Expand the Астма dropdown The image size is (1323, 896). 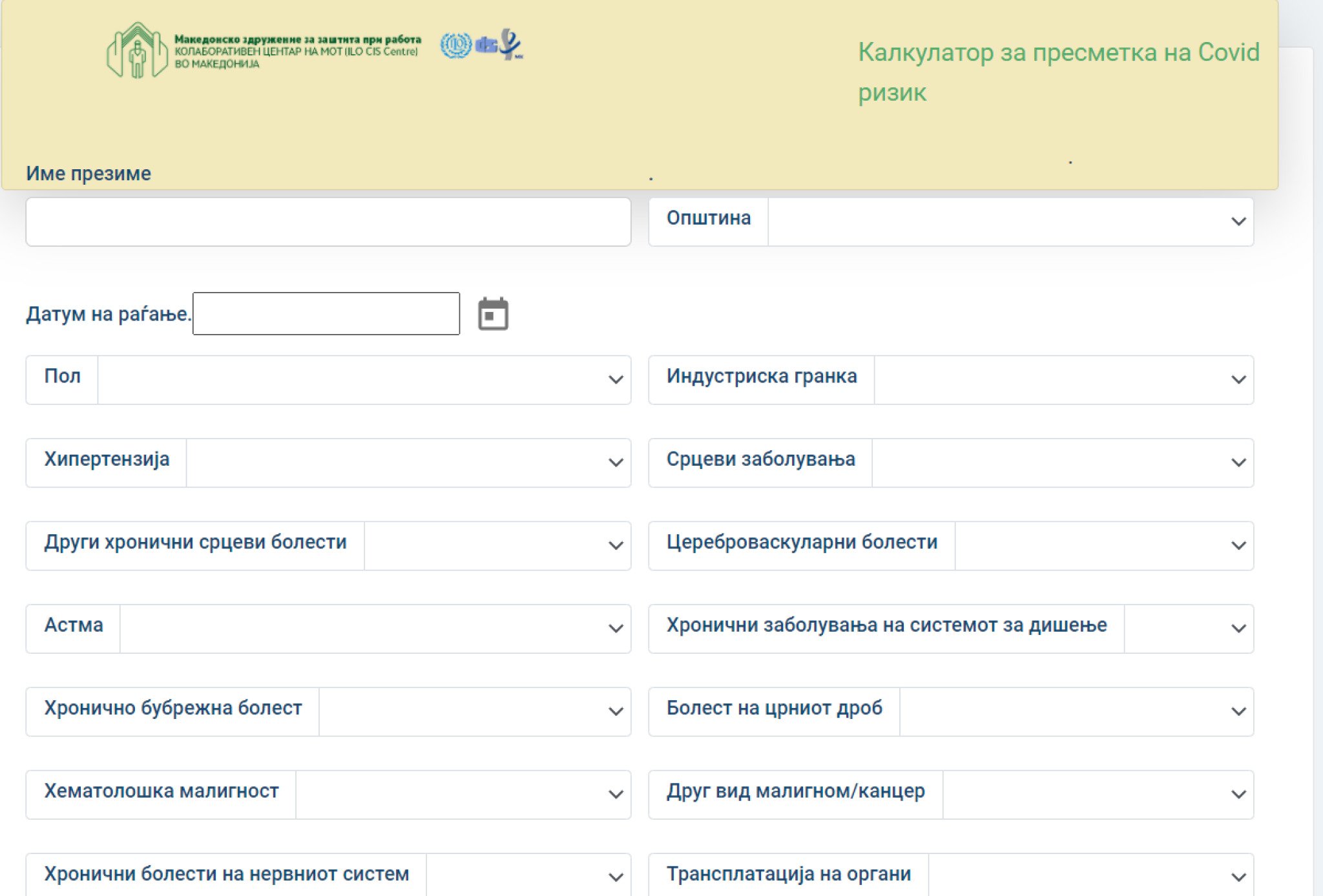pos(375,629)
